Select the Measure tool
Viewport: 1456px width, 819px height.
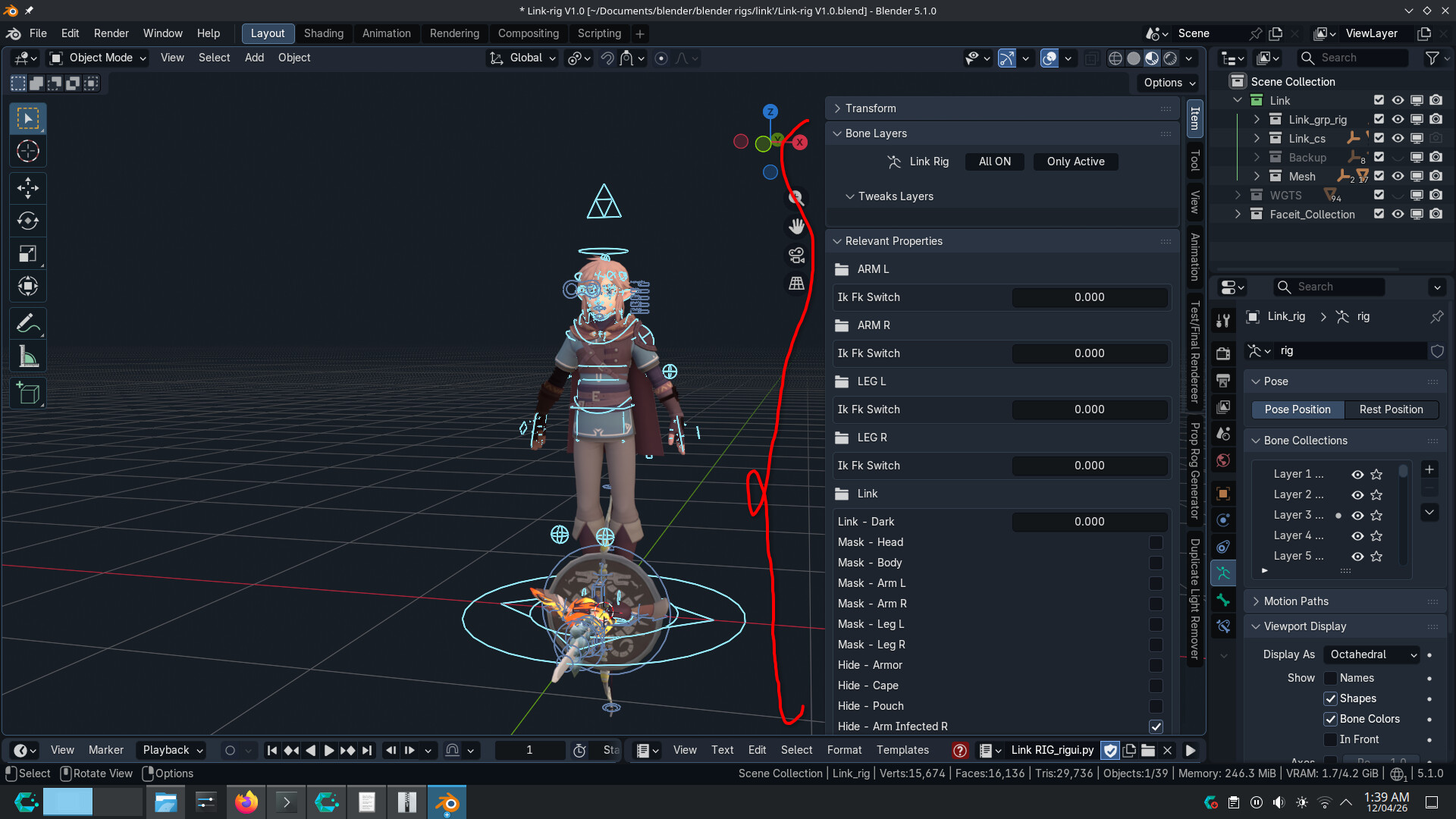(28, 356)
